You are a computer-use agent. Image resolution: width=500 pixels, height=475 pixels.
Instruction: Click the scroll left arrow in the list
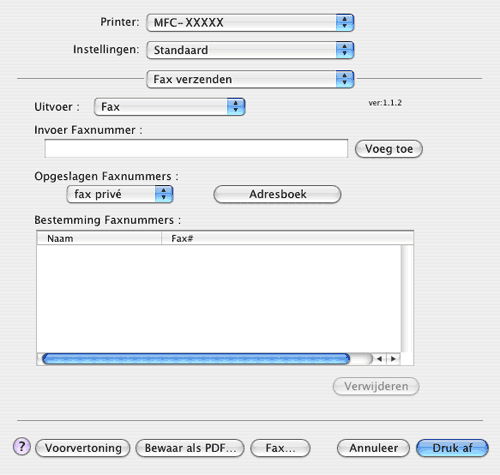[379, 359]
